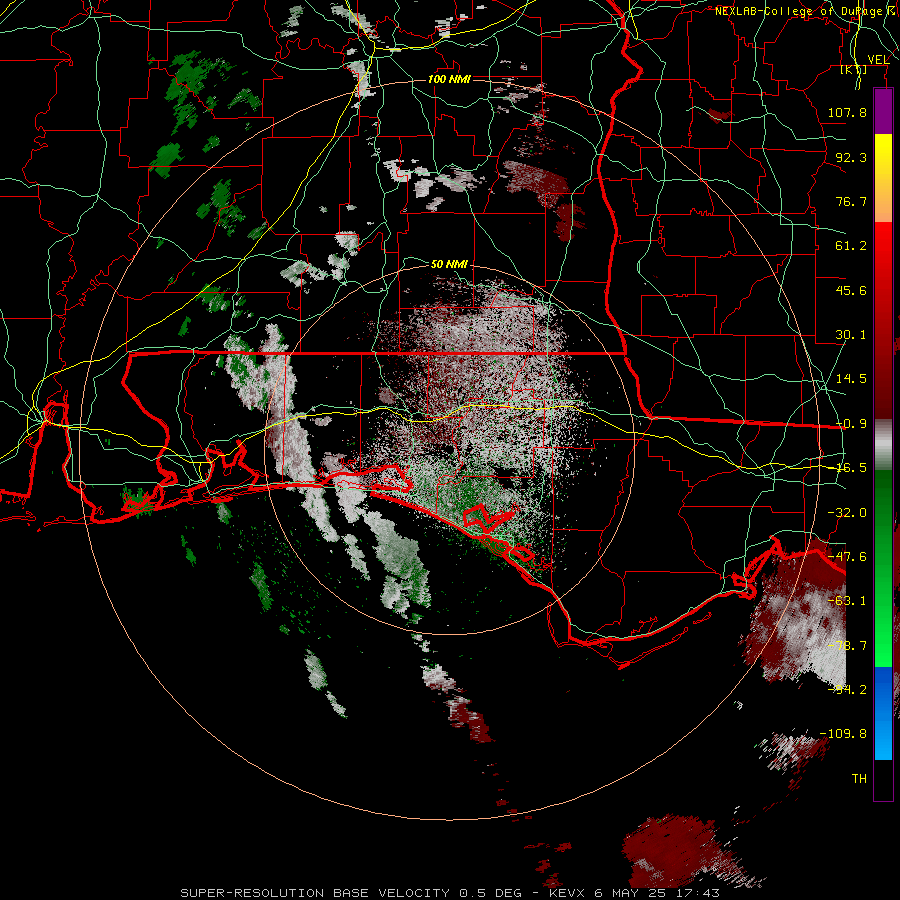
Task: Click the KEVX 6 MAY 25 17:43 timestamp
Action: (x=634, y=893)
